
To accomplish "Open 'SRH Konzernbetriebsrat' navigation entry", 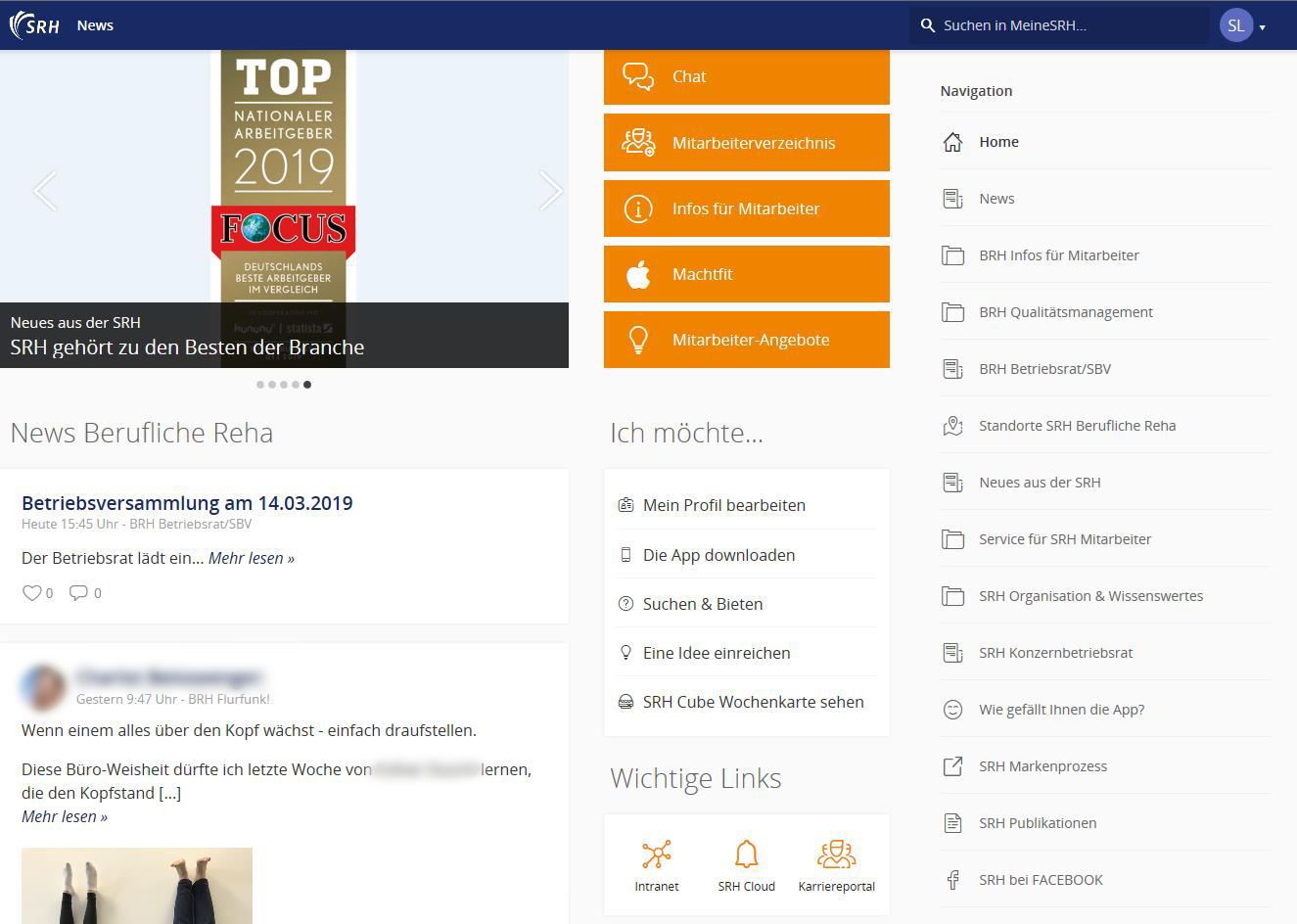I will [1105, 653].
